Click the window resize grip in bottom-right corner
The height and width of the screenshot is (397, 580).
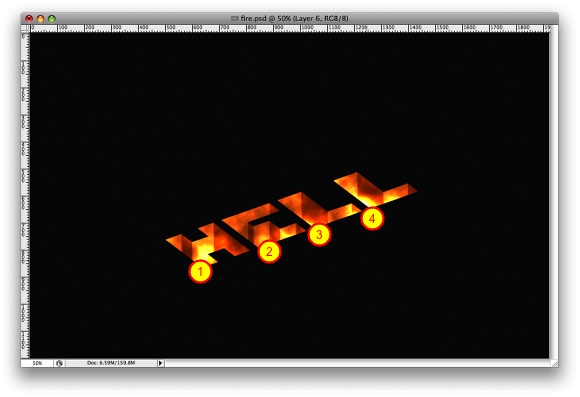(x=554, y=363)
